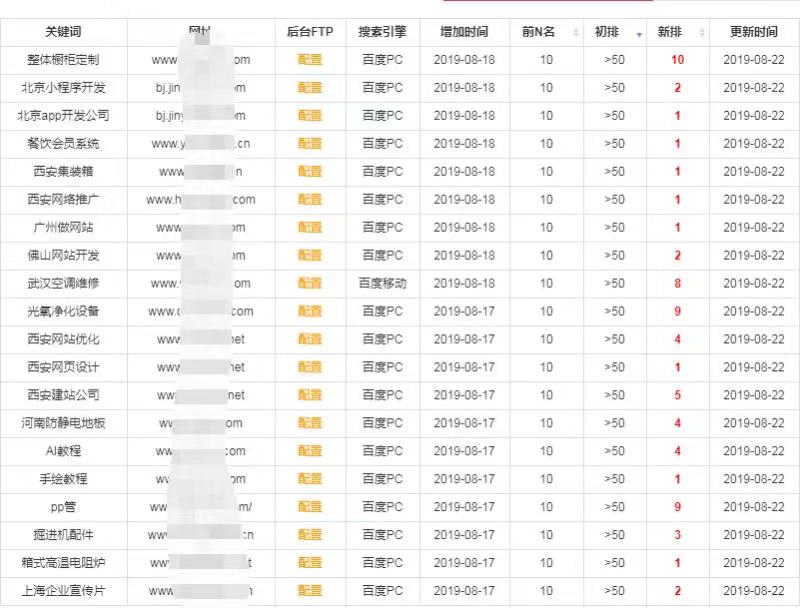The image size is (800, 608).
Task: Click new rank 10 for 整体橱柜定制
Action: [x=678, y=60]
